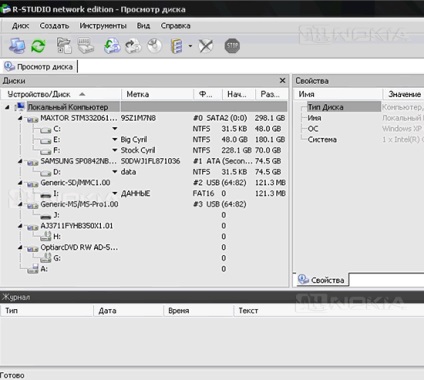Click the H: optical drive icon
The image size is (424, 380).
(46, 237)
